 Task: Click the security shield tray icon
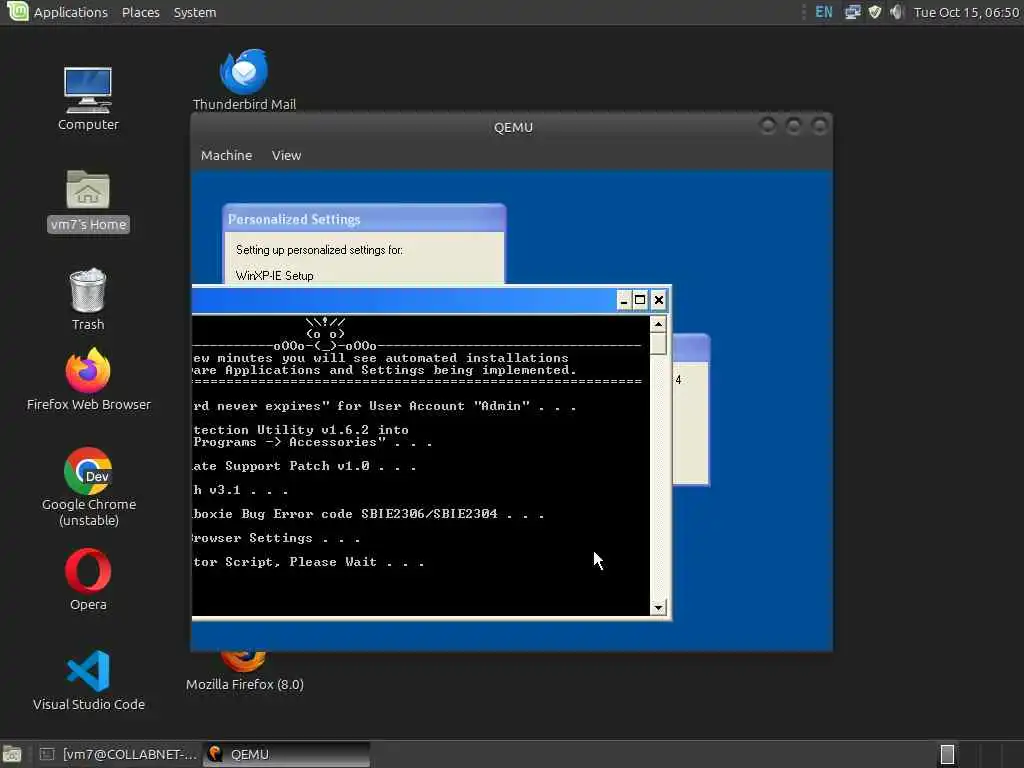(x=874, y=12)
